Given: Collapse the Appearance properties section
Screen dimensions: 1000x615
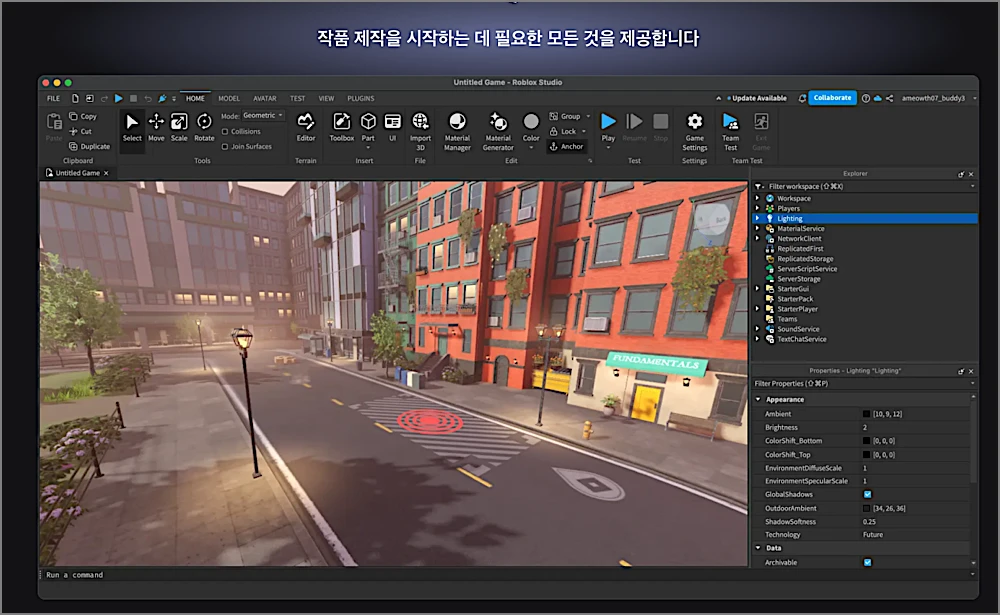Looking at the screenshot, I should [x=758, y=399].
